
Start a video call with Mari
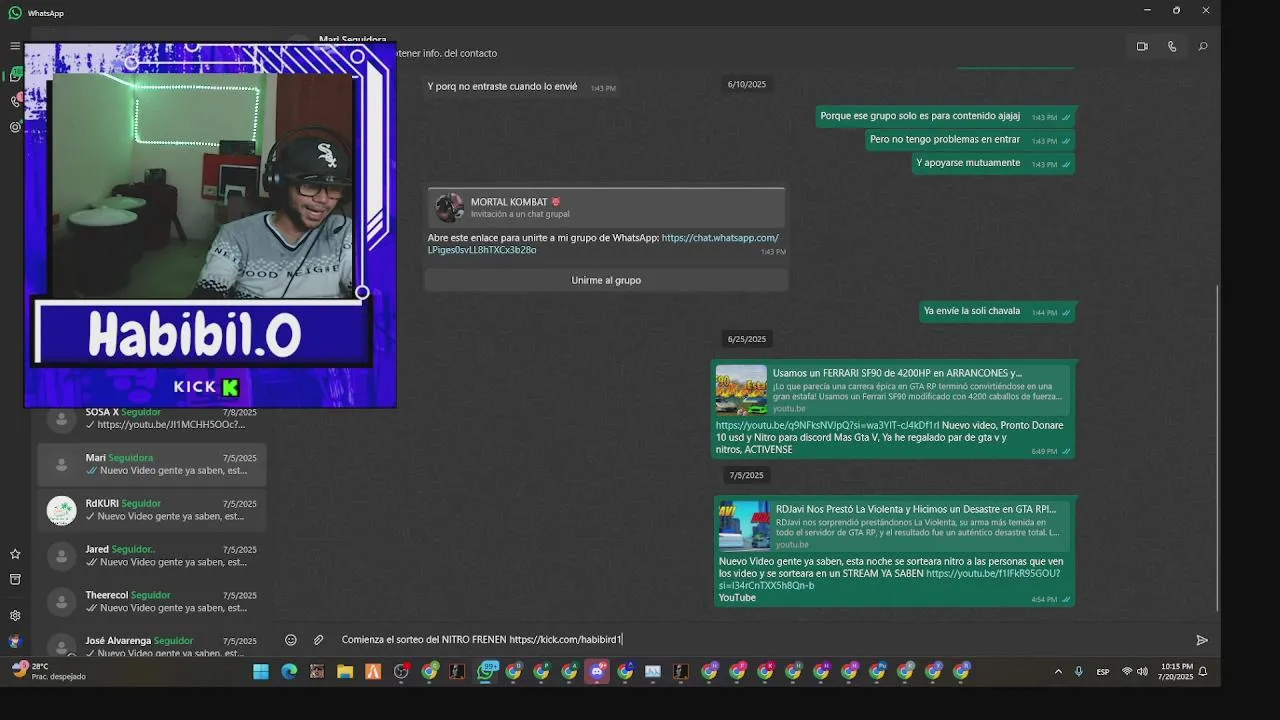click(x=1142, y=46)
